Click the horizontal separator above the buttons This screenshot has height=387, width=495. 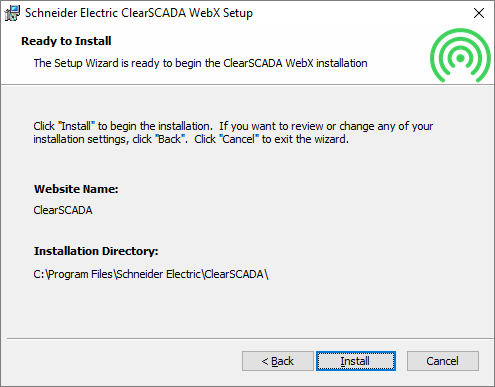250,339
